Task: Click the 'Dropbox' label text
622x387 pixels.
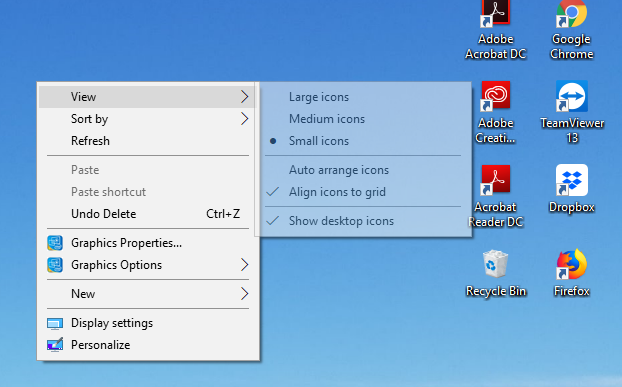Action: 572,207
